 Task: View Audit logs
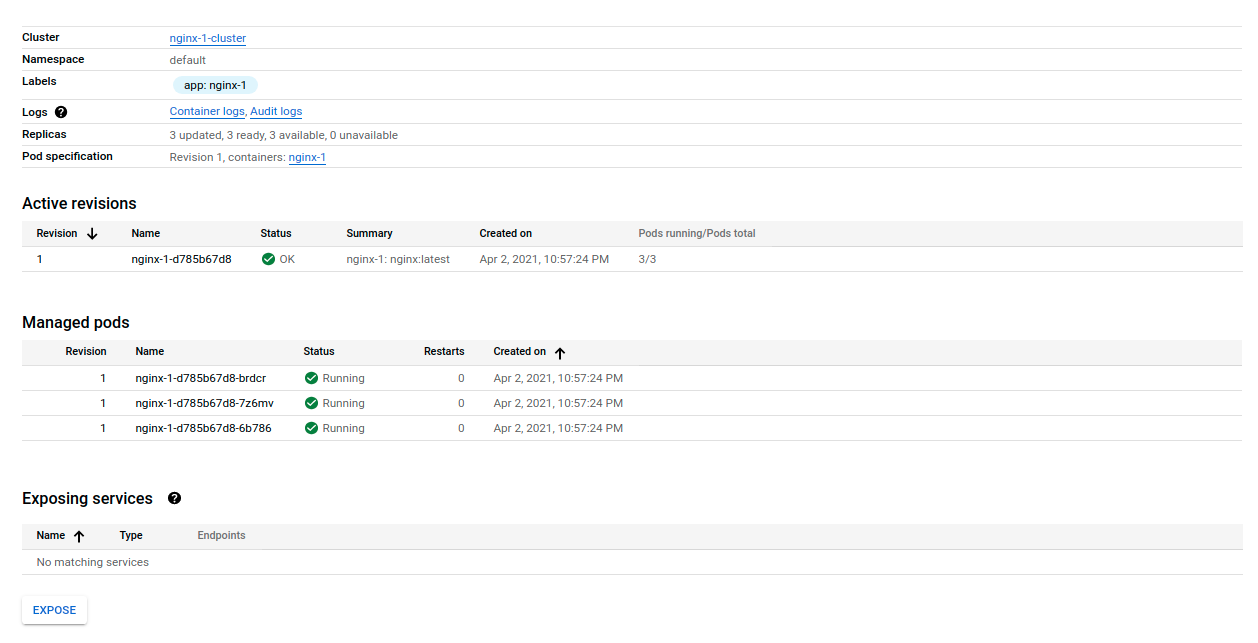coord(276,112)
